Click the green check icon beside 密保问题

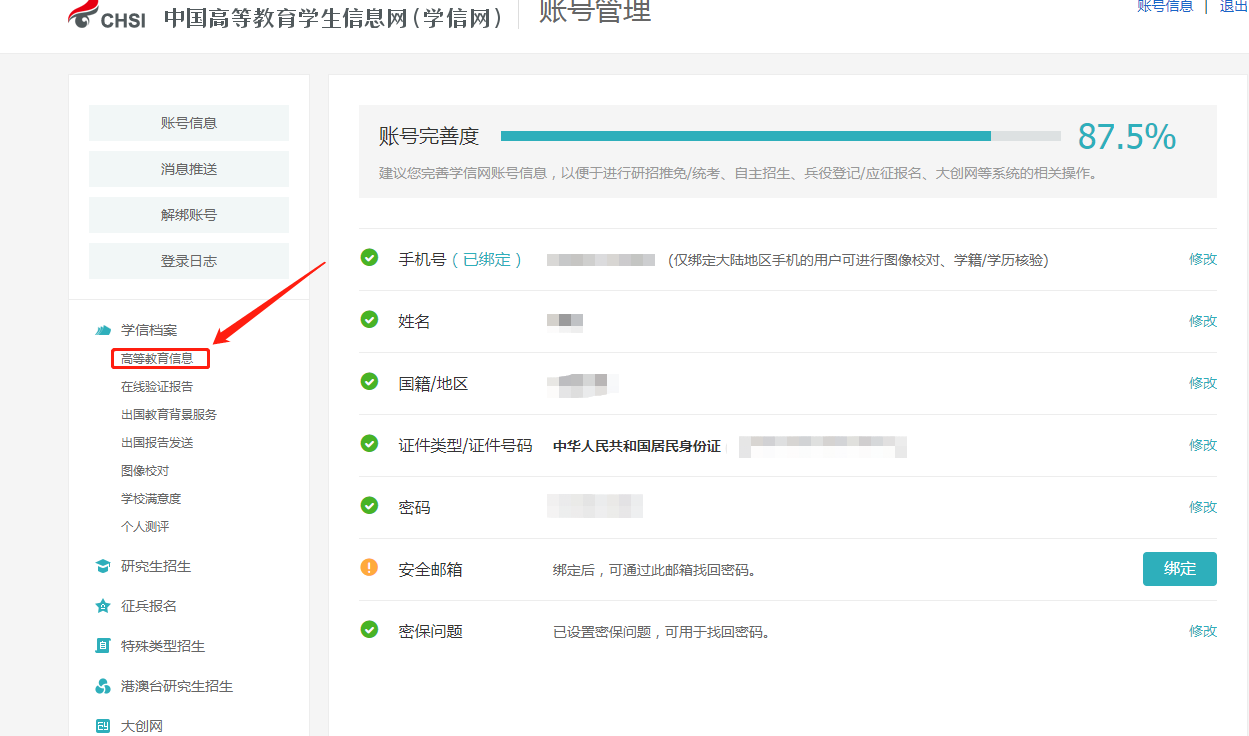[x=369, y=630]
